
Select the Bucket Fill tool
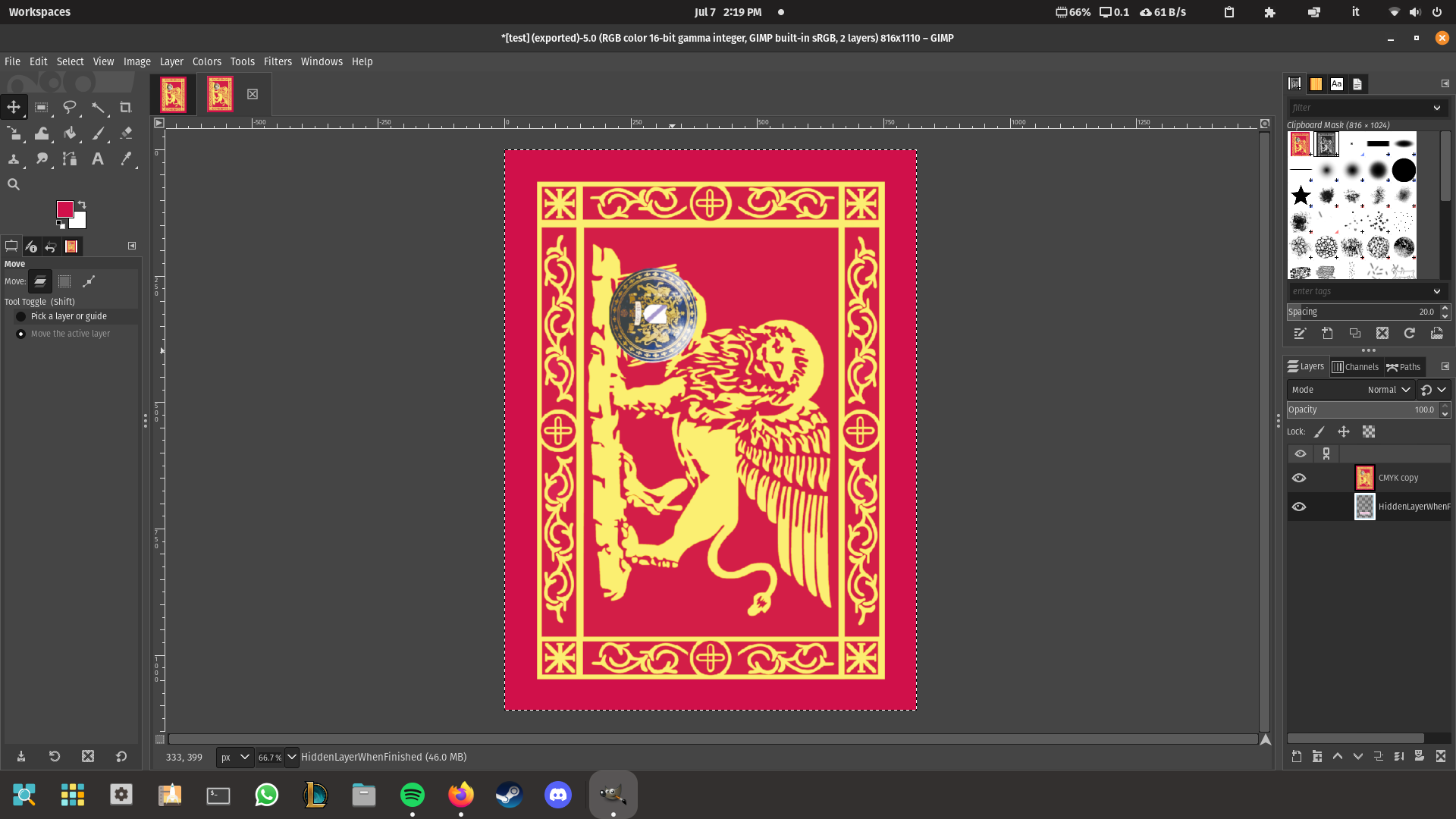click(x=70, y=133)
